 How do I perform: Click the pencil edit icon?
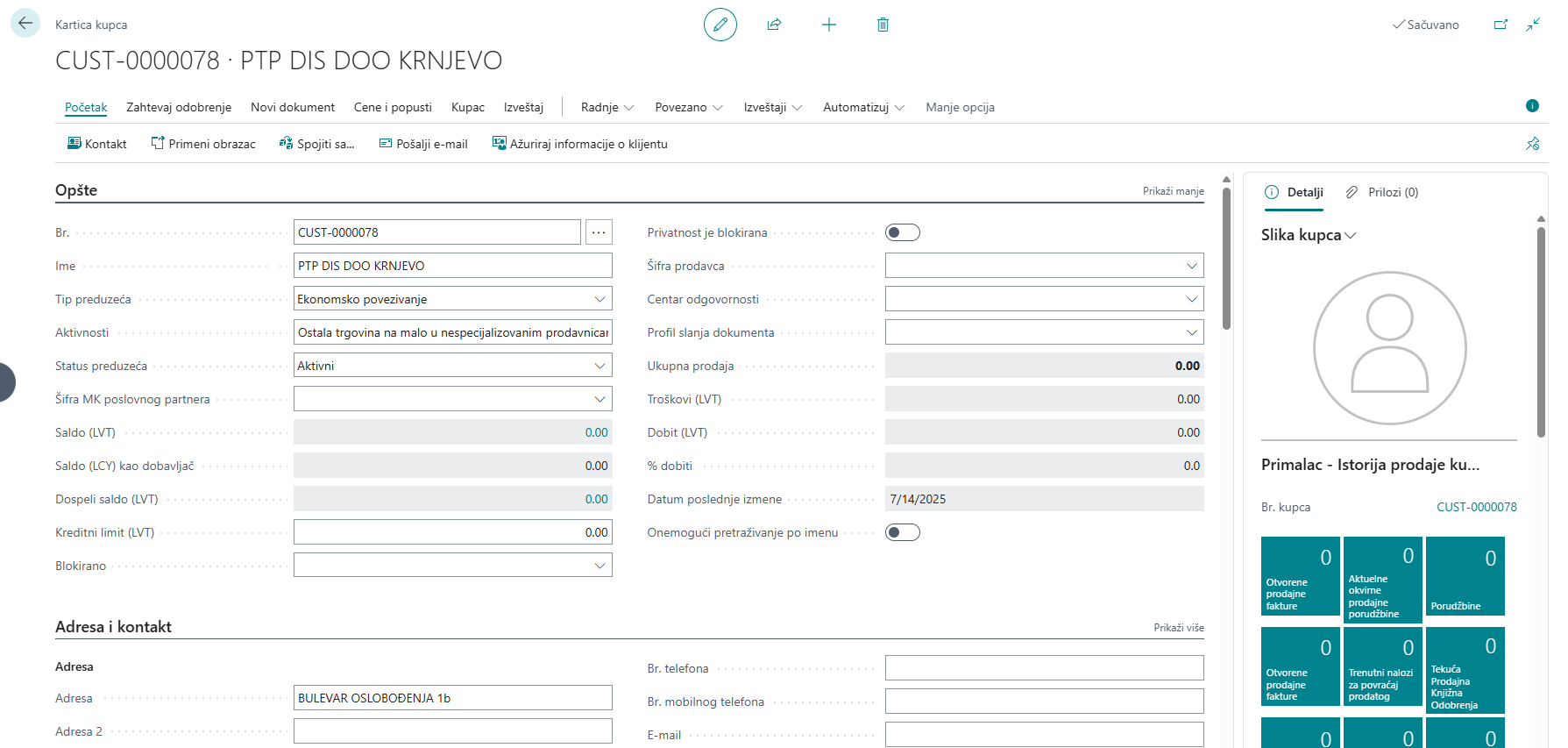point(720,25)
